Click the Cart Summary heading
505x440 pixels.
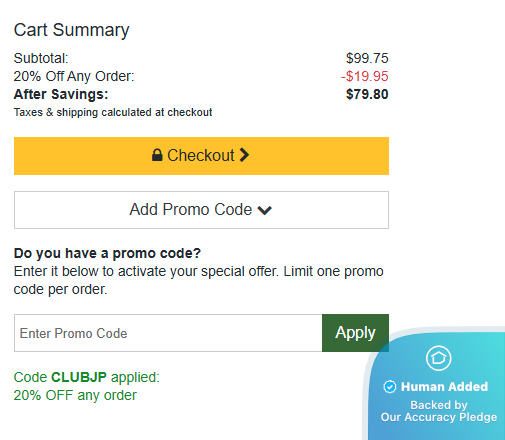pos(71,30)
